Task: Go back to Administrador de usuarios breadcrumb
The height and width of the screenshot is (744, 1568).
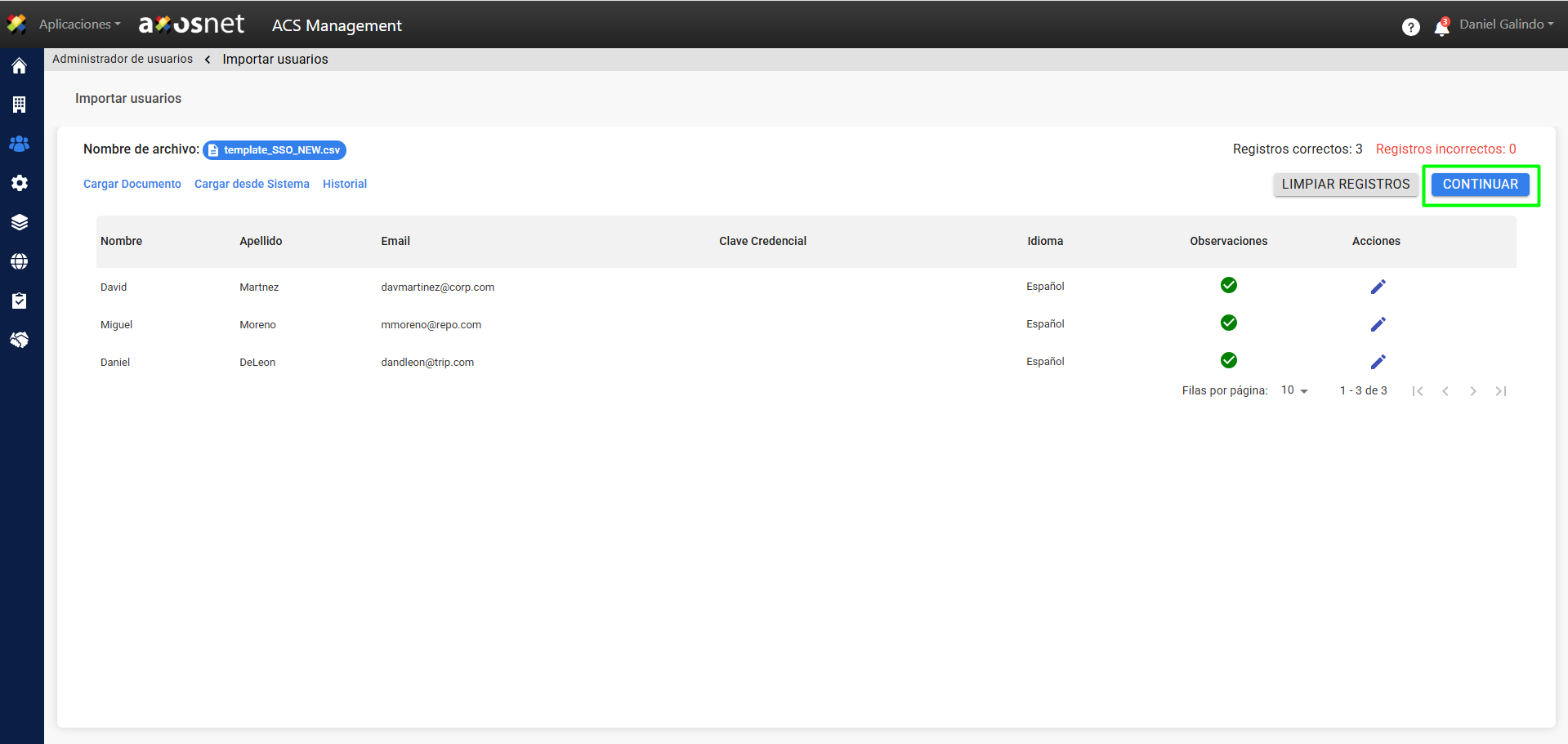Action: point(123,59)
